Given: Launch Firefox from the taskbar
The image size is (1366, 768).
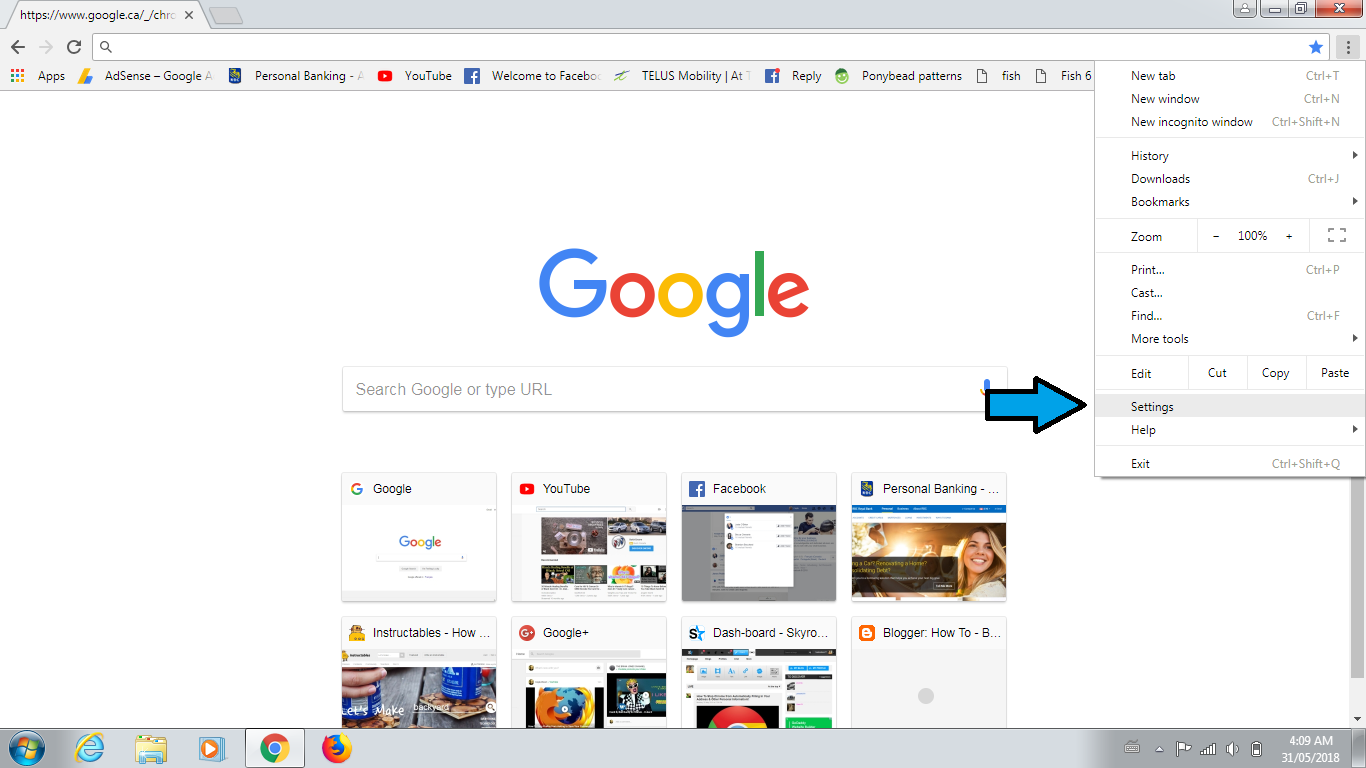Looking at the screenshot, I should [337, 748].
